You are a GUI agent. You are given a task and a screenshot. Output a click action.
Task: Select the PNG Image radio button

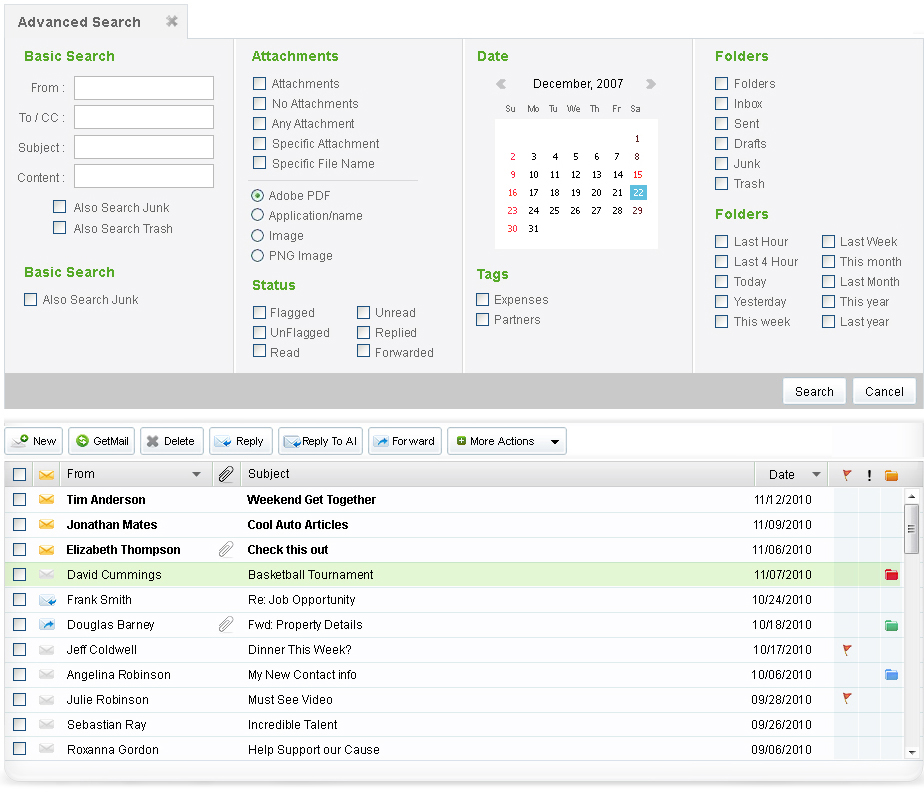tap(258, 255)
